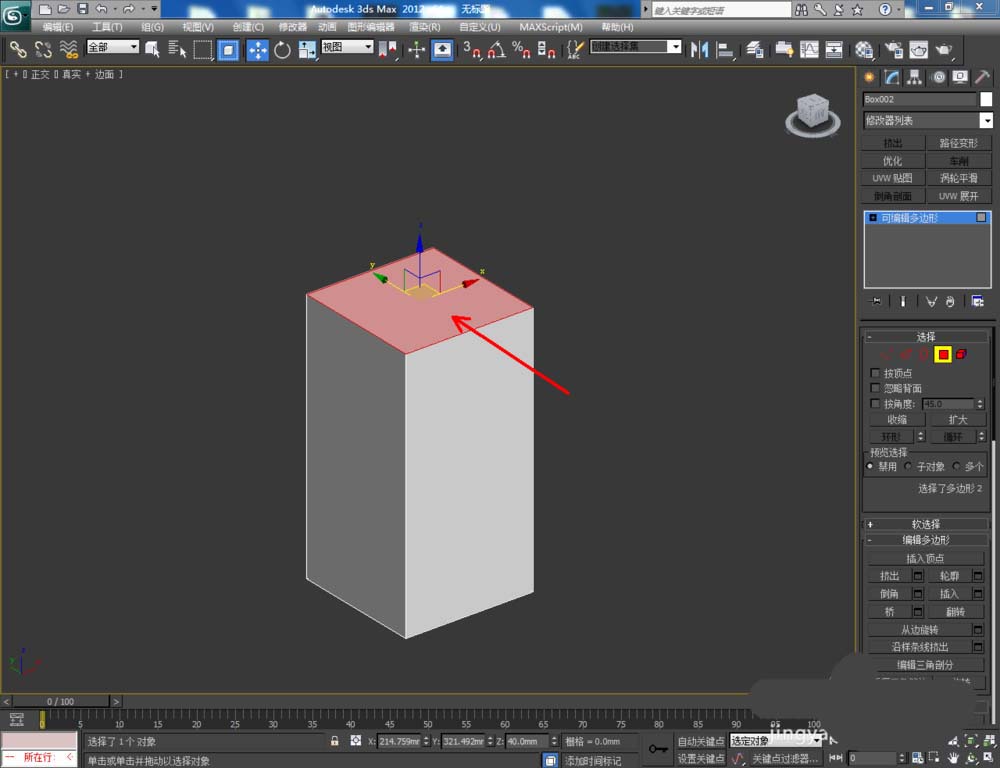The height and width of the screenshot is (768, 1000).
Task: Expand the 软选择 rollout
Action: [926, 524]
